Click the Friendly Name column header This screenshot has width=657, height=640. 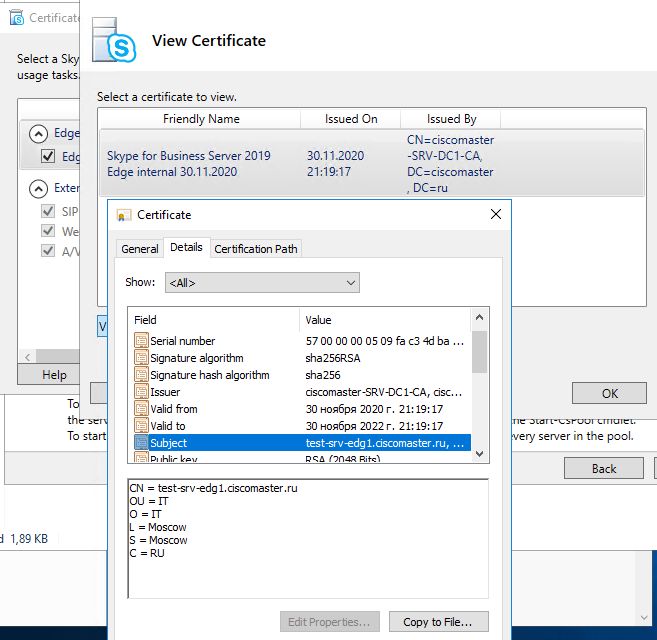[201, 119]
